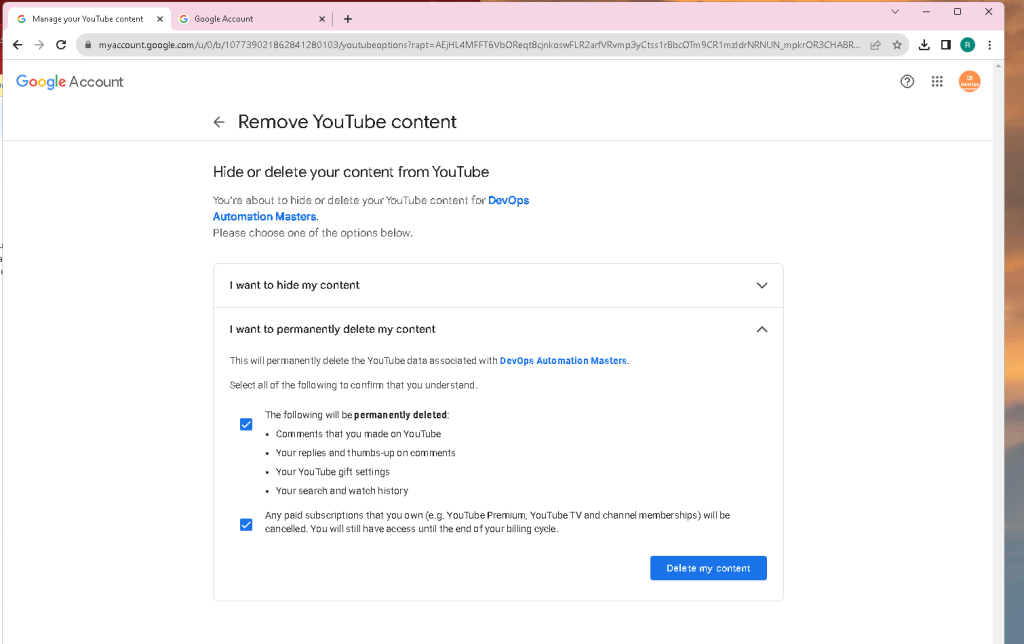This screenshot has width=1024, height=644.
Task: Click the page vertical scrollbar
Action: 998,353
